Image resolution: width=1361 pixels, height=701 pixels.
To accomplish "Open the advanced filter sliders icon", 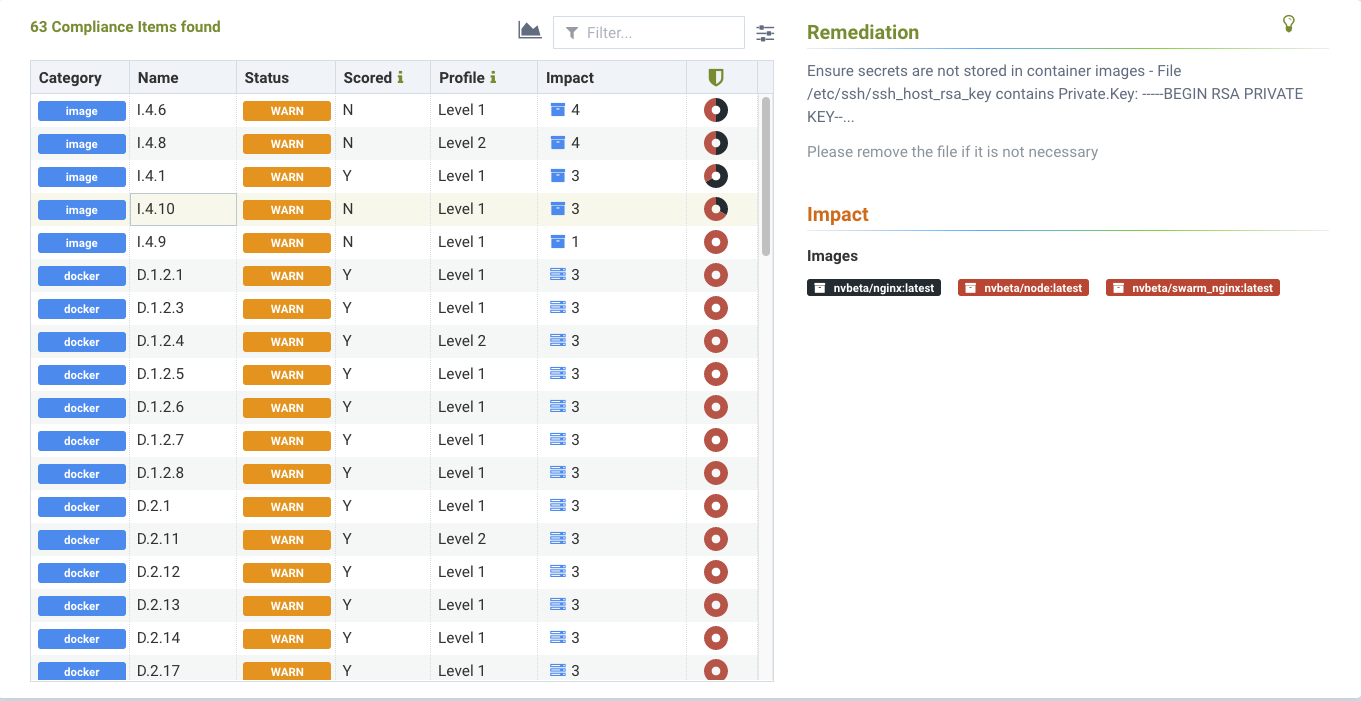I will pos(765,33).
